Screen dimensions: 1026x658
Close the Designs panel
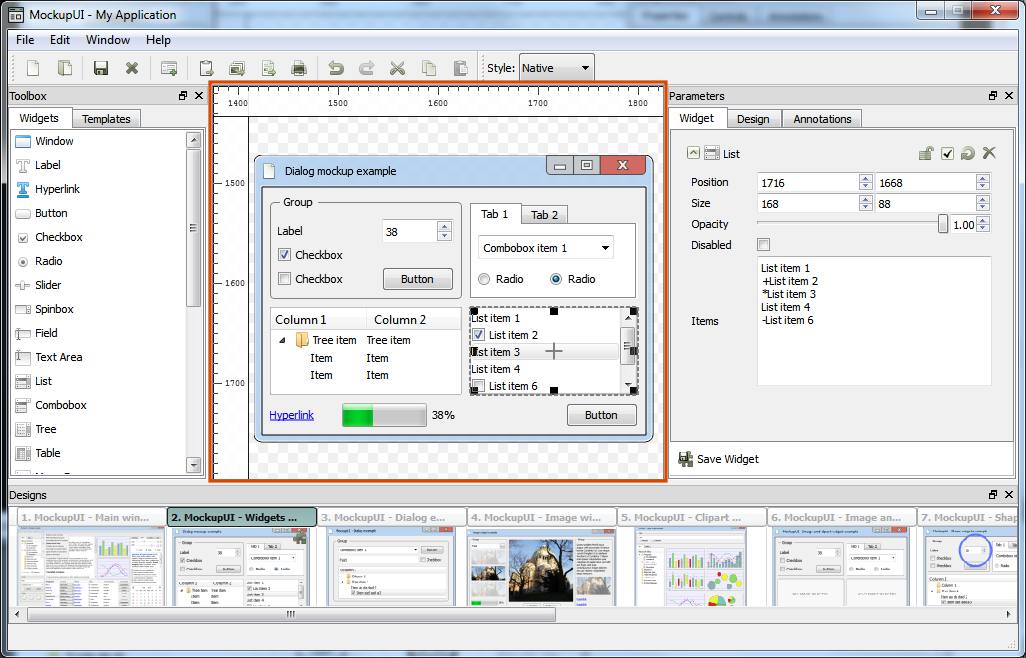[x=1008, y=494]
